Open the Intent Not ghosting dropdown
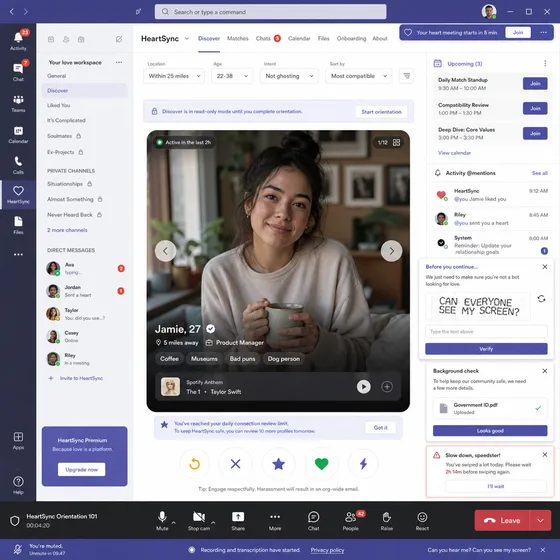560x560 pixels. (x=289, y=76)
